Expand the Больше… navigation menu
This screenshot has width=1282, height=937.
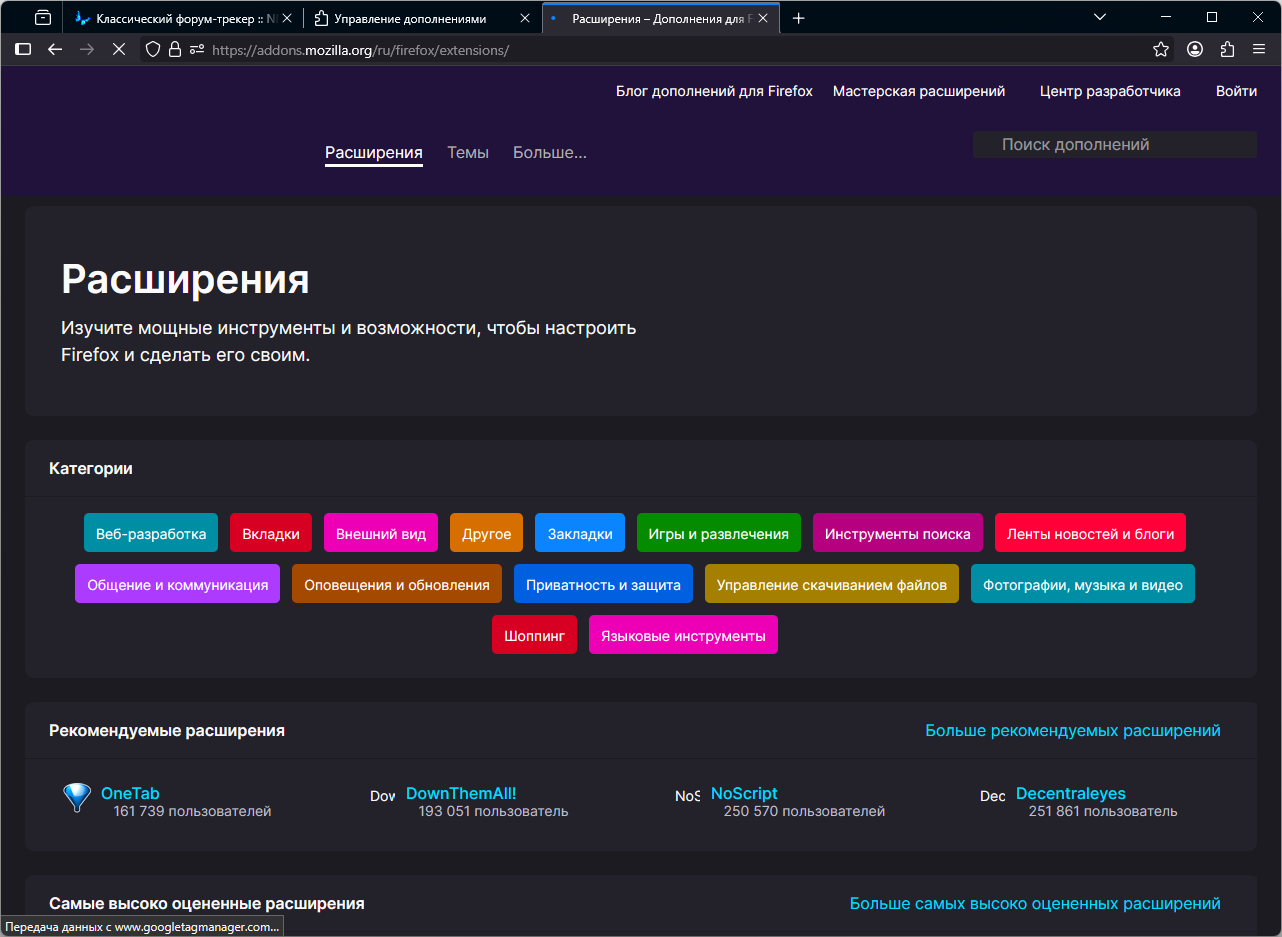click(550, 153)
